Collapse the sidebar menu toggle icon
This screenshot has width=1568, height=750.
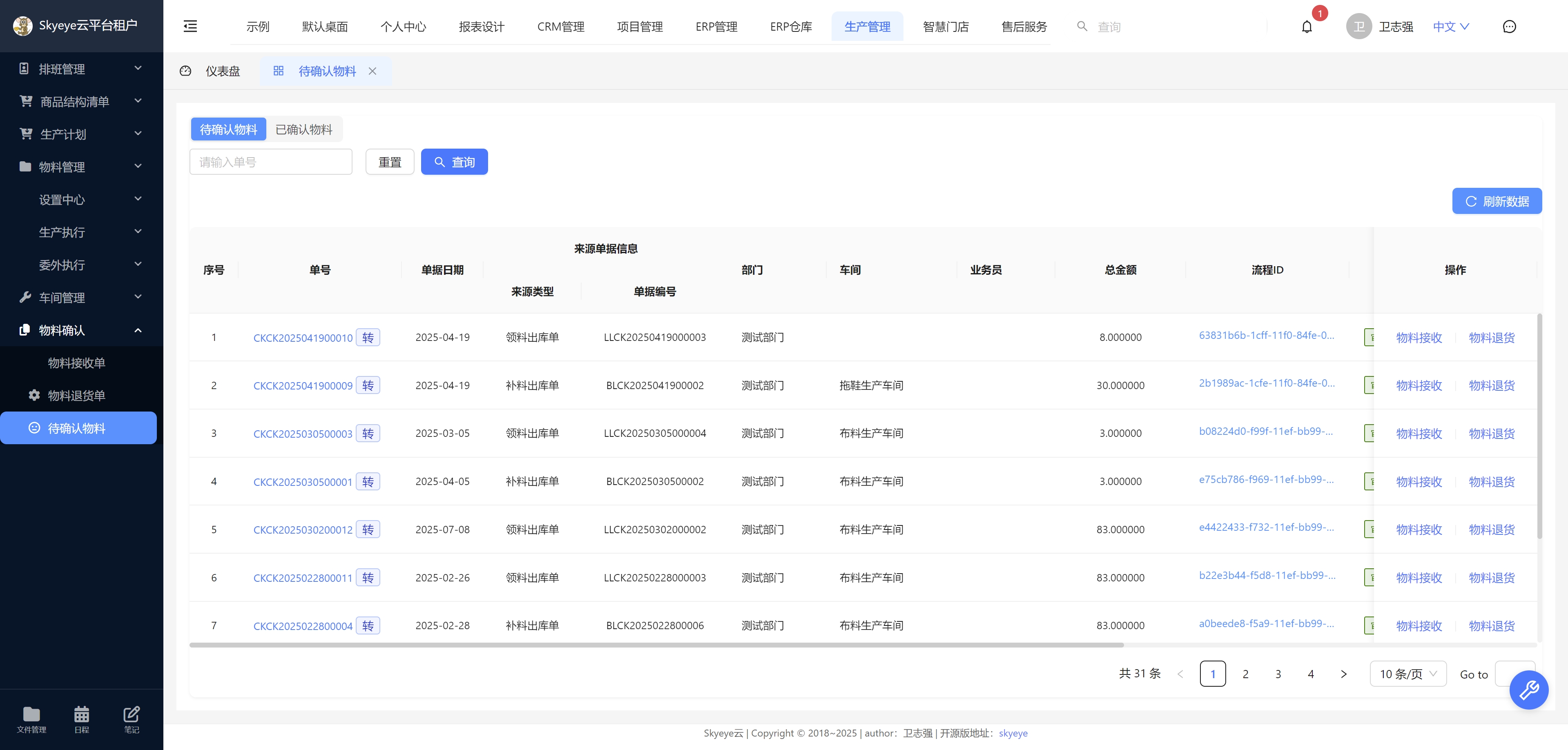pos(190,26)
